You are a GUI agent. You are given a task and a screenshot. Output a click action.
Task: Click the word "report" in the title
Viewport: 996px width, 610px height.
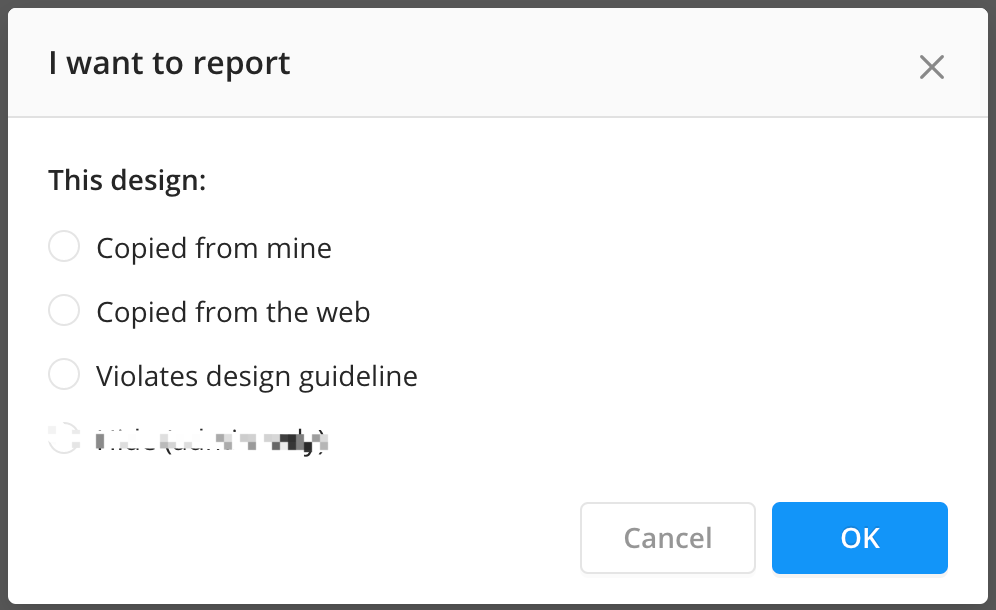coord(240,64)
